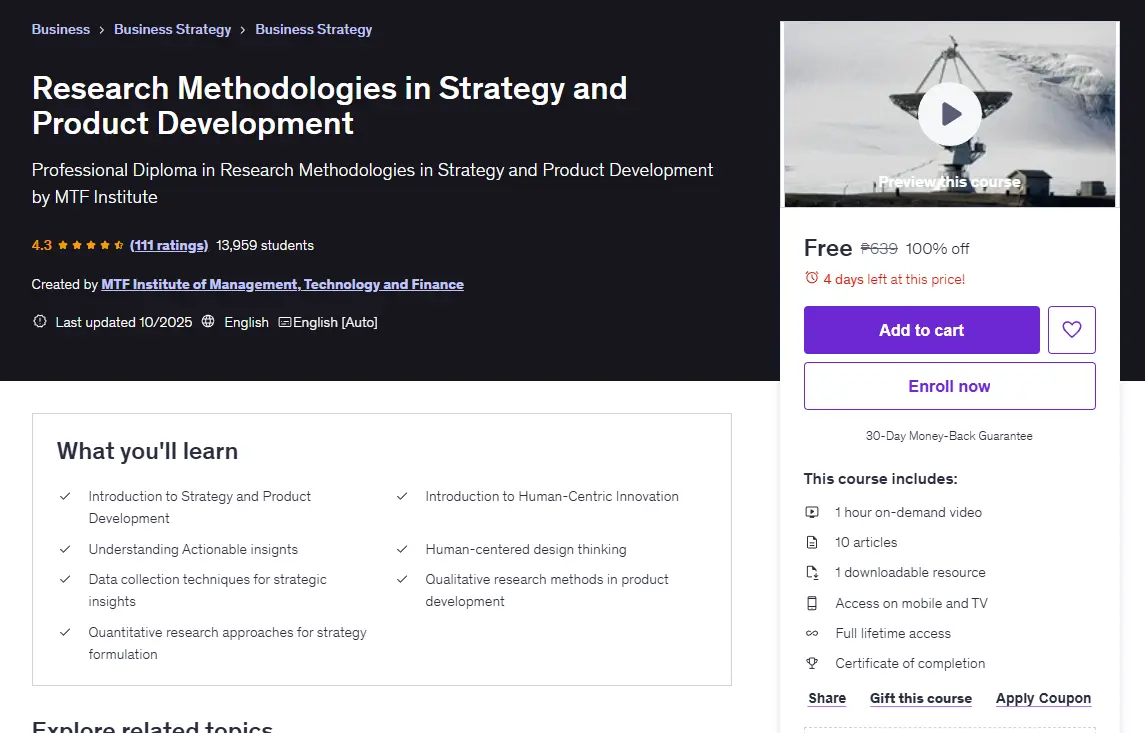Click 1 downloadable resource text
This screenshot has height=733, width=1145.
coord(911,572)
